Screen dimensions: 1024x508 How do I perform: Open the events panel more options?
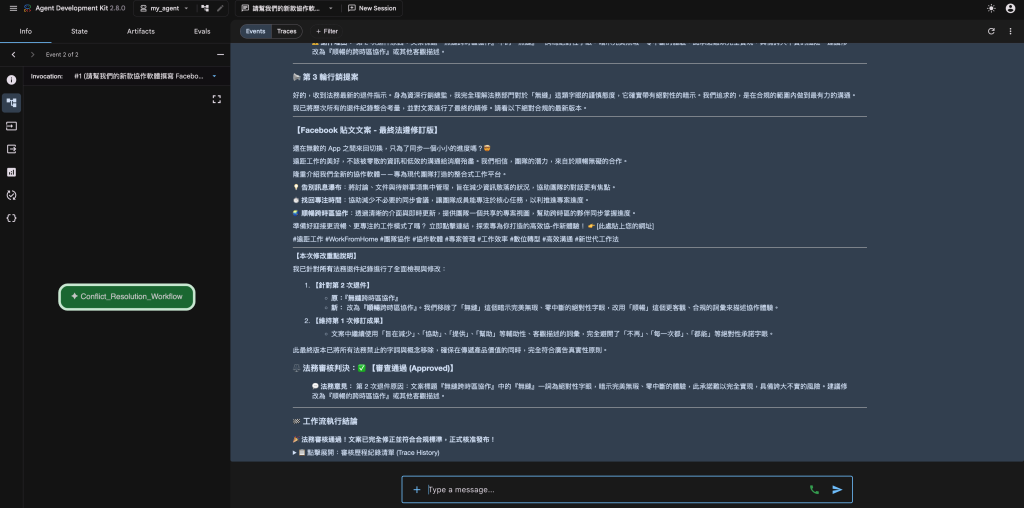click(1009, 31)
